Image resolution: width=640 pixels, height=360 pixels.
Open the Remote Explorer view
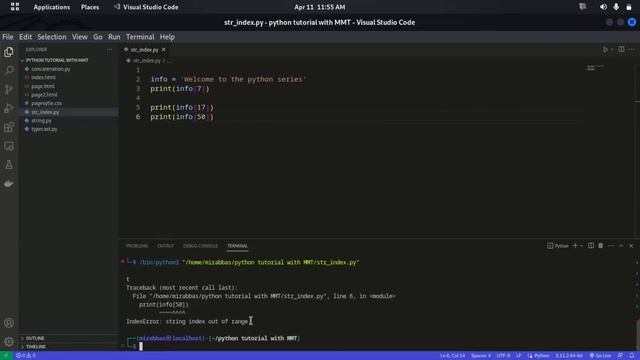[x=9, y=146]
